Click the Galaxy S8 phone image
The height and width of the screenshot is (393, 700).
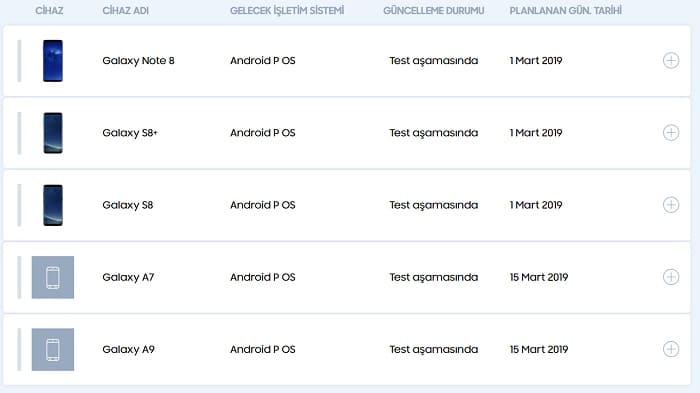click(x=53, y=205)
